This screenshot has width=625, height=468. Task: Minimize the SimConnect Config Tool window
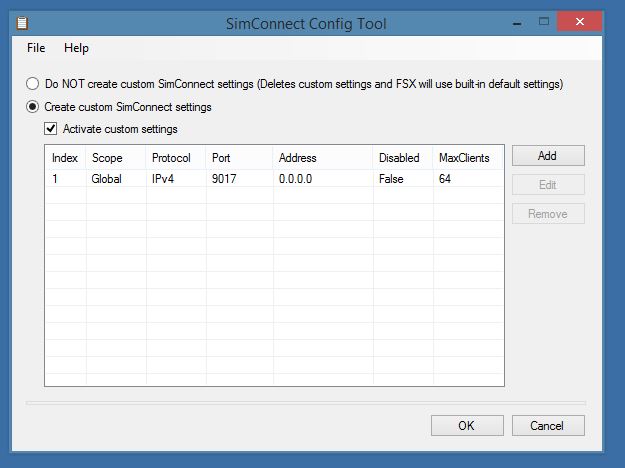[517, 23]
